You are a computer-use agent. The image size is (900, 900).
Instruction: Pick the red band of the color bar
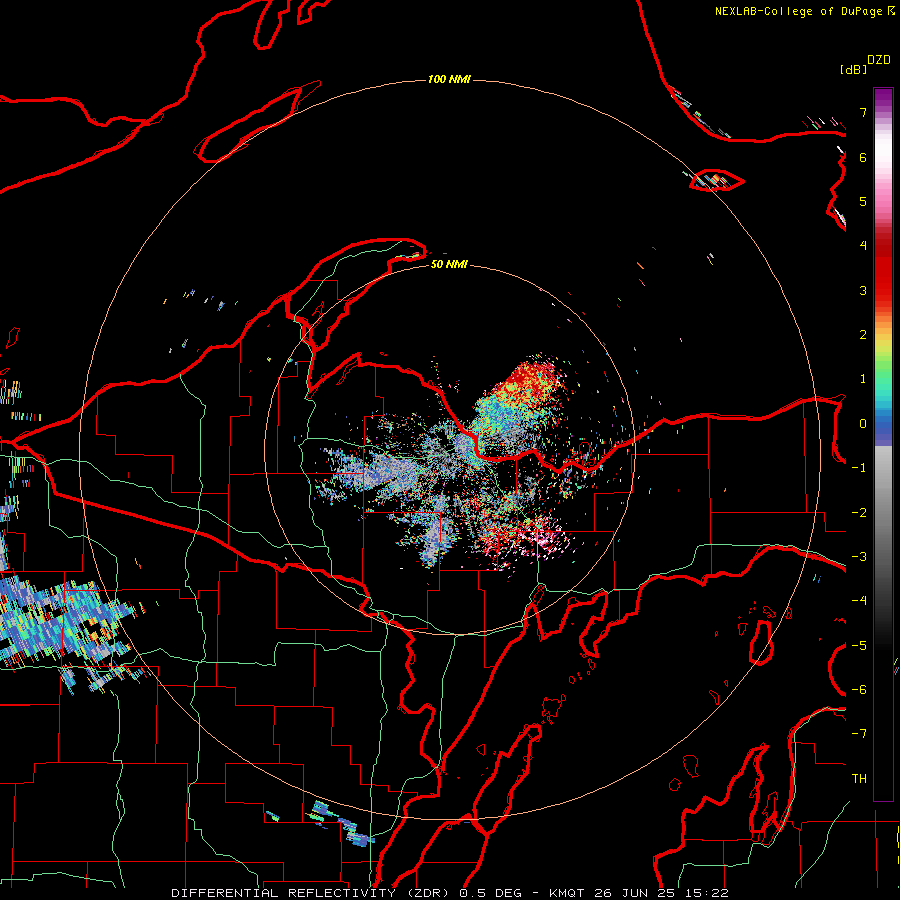[883, 270]
